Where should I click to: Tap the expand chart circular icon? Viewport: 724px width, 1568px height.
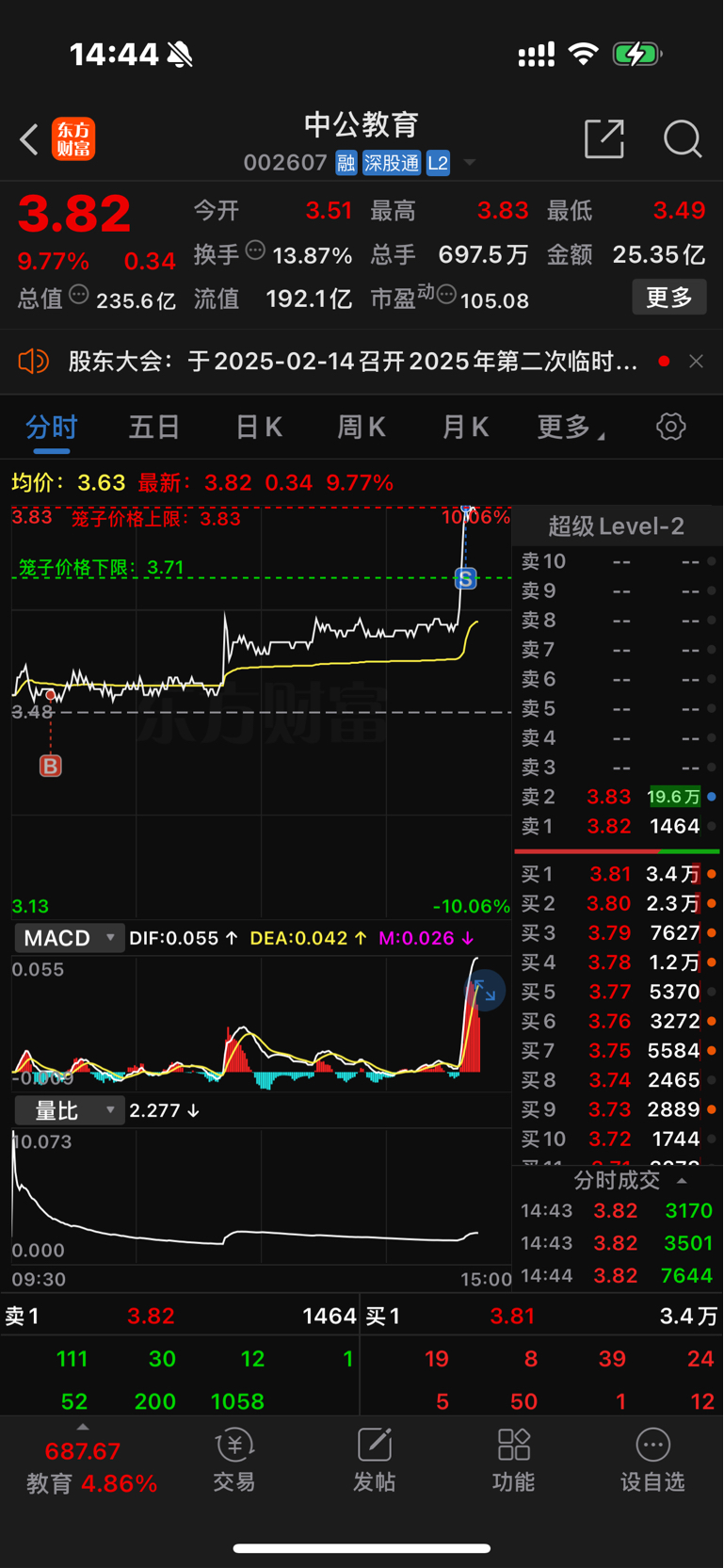pos(486,991)
